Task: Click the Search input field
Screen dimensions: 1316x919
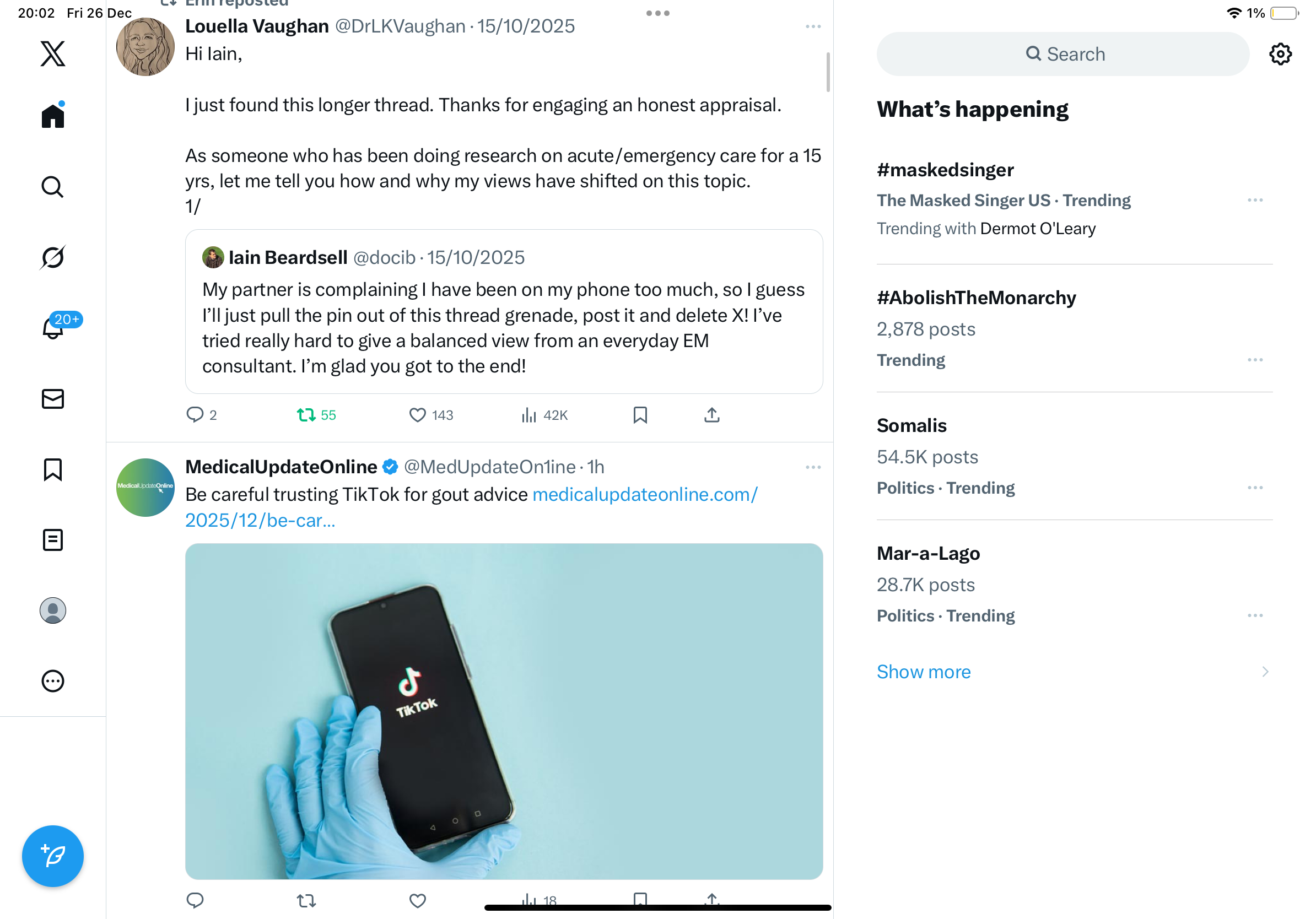Action: pos(1063,54)
